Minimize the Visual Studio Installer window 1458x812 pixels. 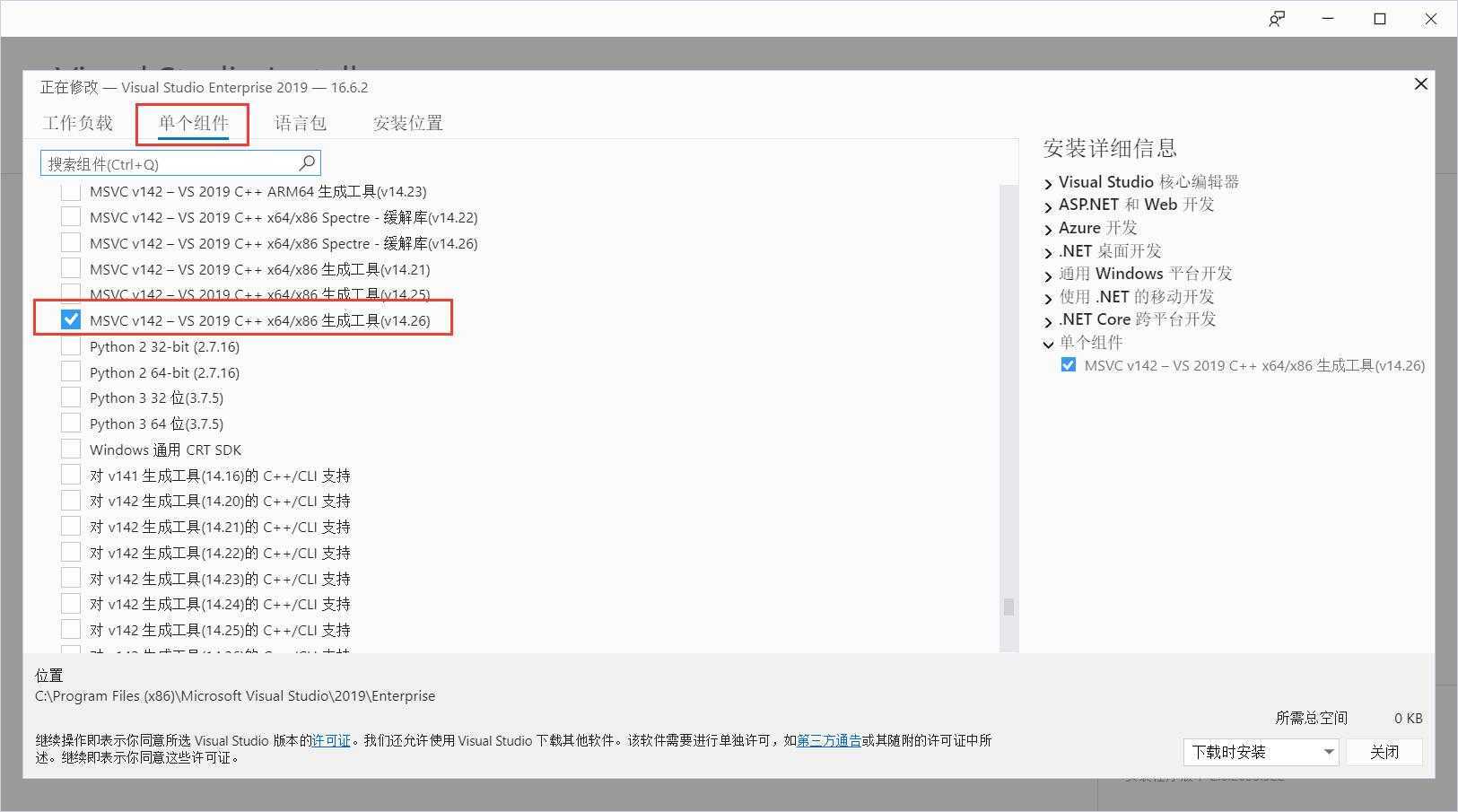pyautogui.click(x=1329, y=19)
